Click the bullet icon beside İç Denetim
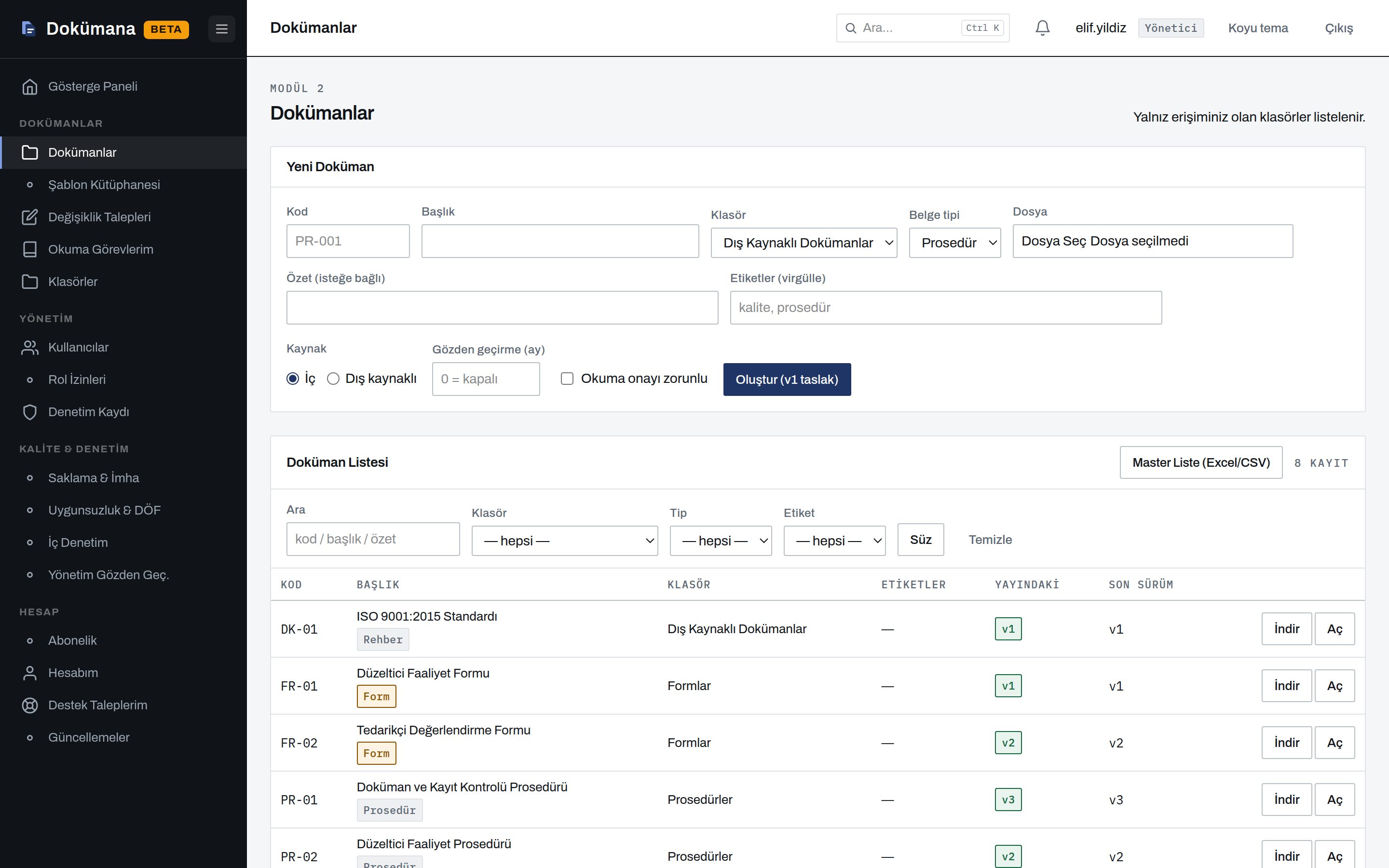Viewport: 1389px width, 868px height. 30,542
